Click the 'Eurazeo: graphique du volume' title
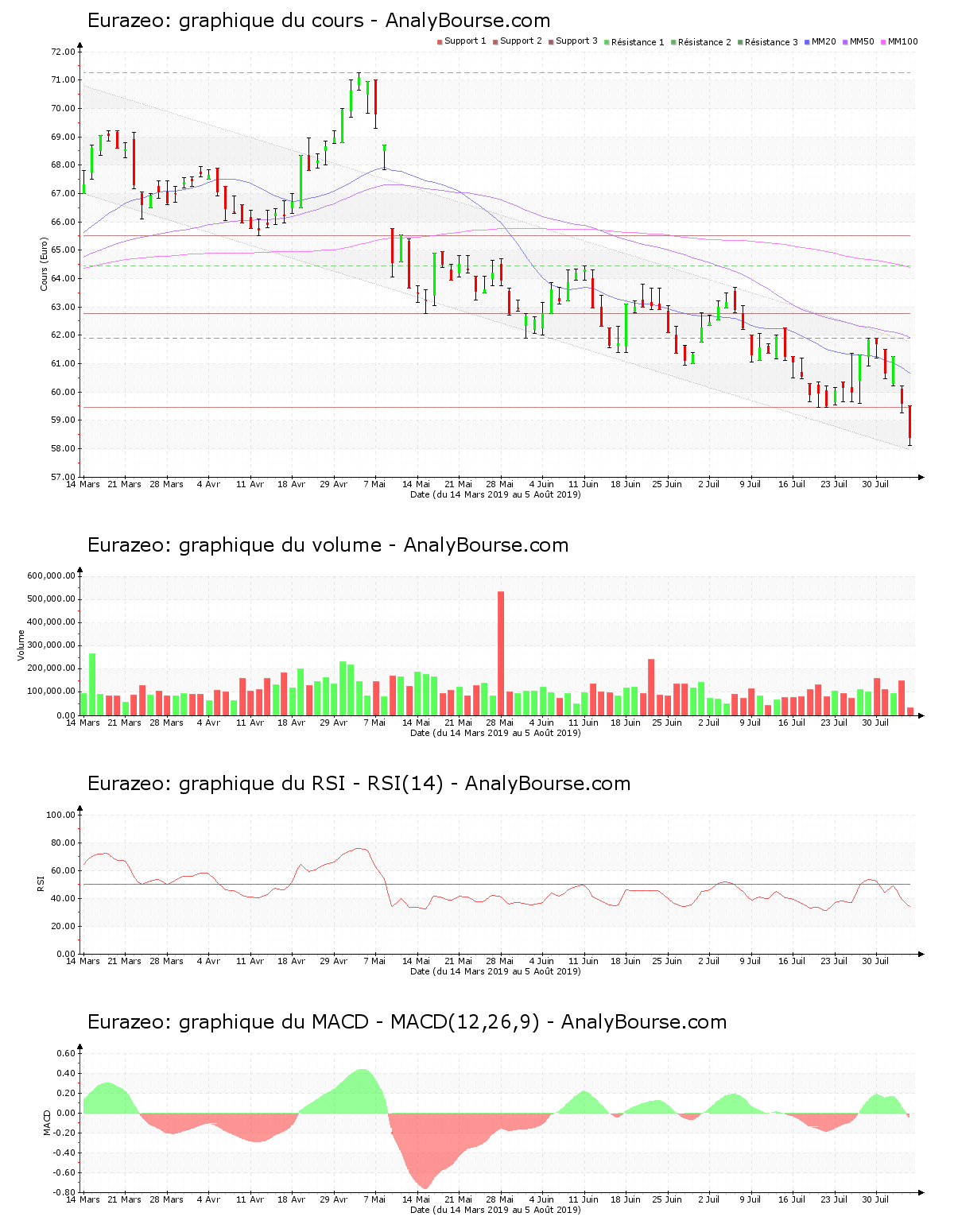This screenshot has width=954, height=1232. tap(328, 545)
